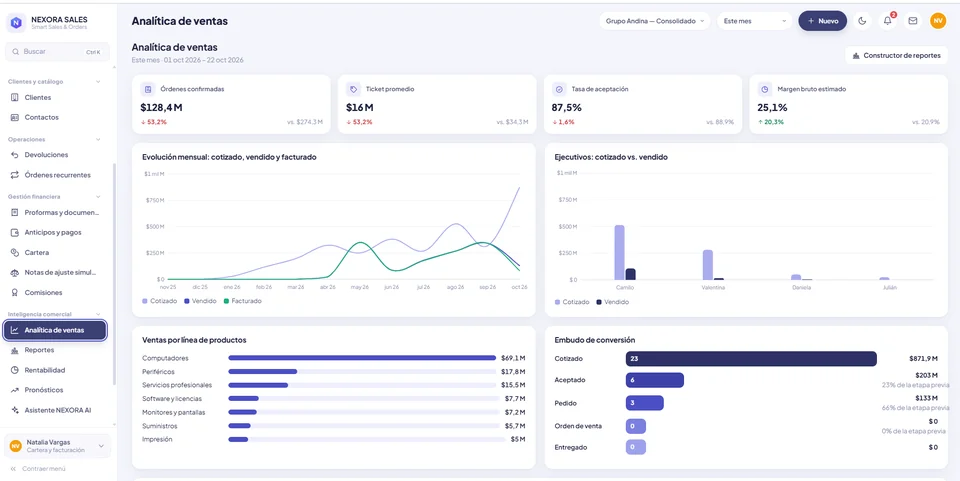
Task: Click the $128,4 M value
Action: click(x=162, y=108)
